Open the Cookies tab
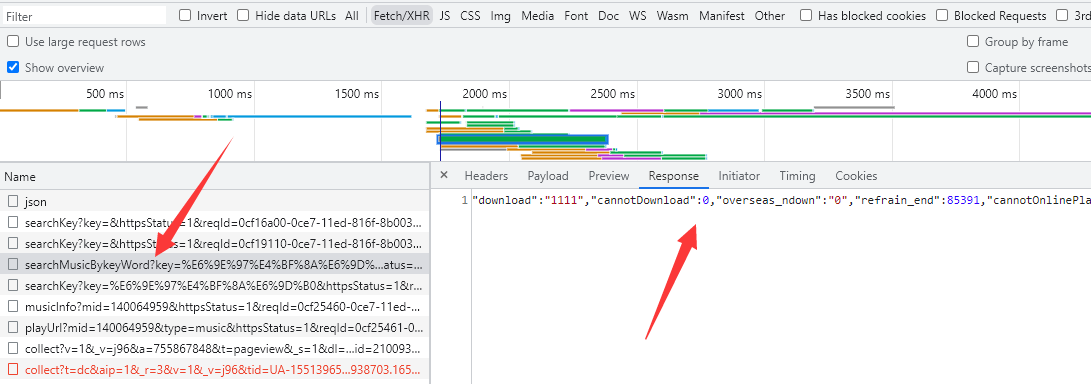The height and width of the screenshot is (384, 1091). (x=857, y=176)
